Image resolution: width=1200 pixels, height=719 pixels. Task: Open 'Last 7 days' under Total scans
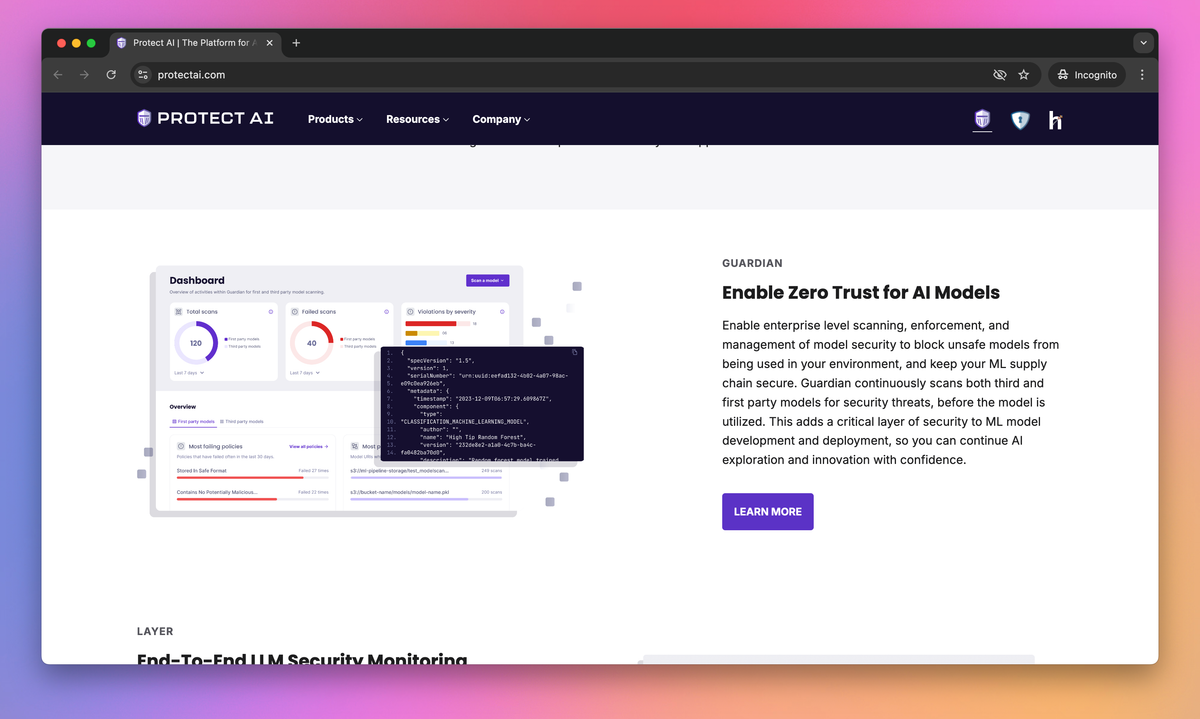click(189, 372)
